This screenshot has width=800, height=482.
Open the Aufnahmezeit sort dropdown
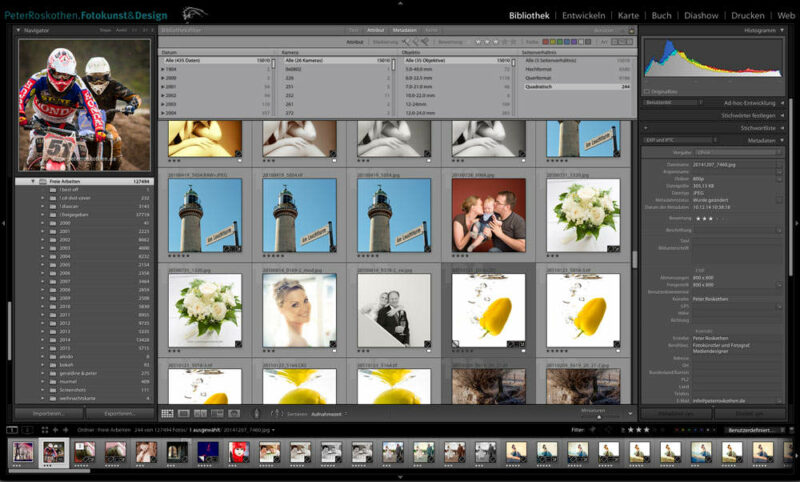329,414
